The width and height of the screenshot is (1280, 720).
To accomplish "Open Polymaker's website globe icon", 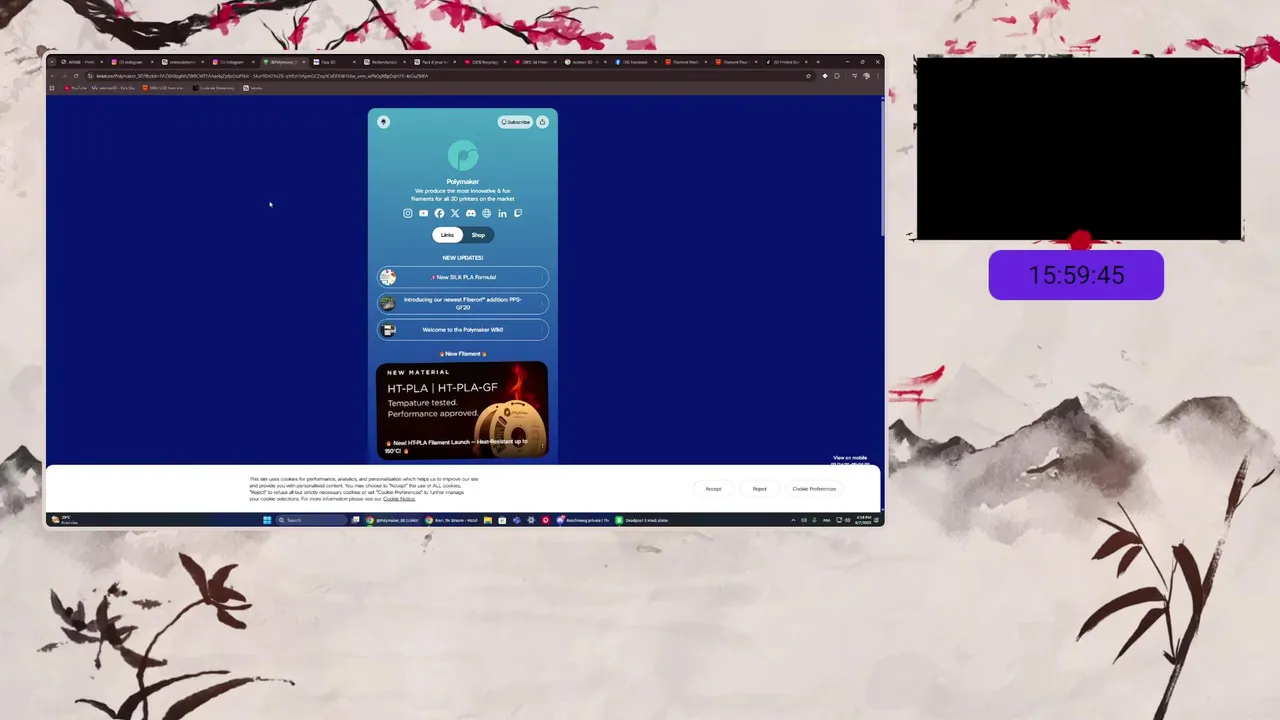I will (486, 213).
